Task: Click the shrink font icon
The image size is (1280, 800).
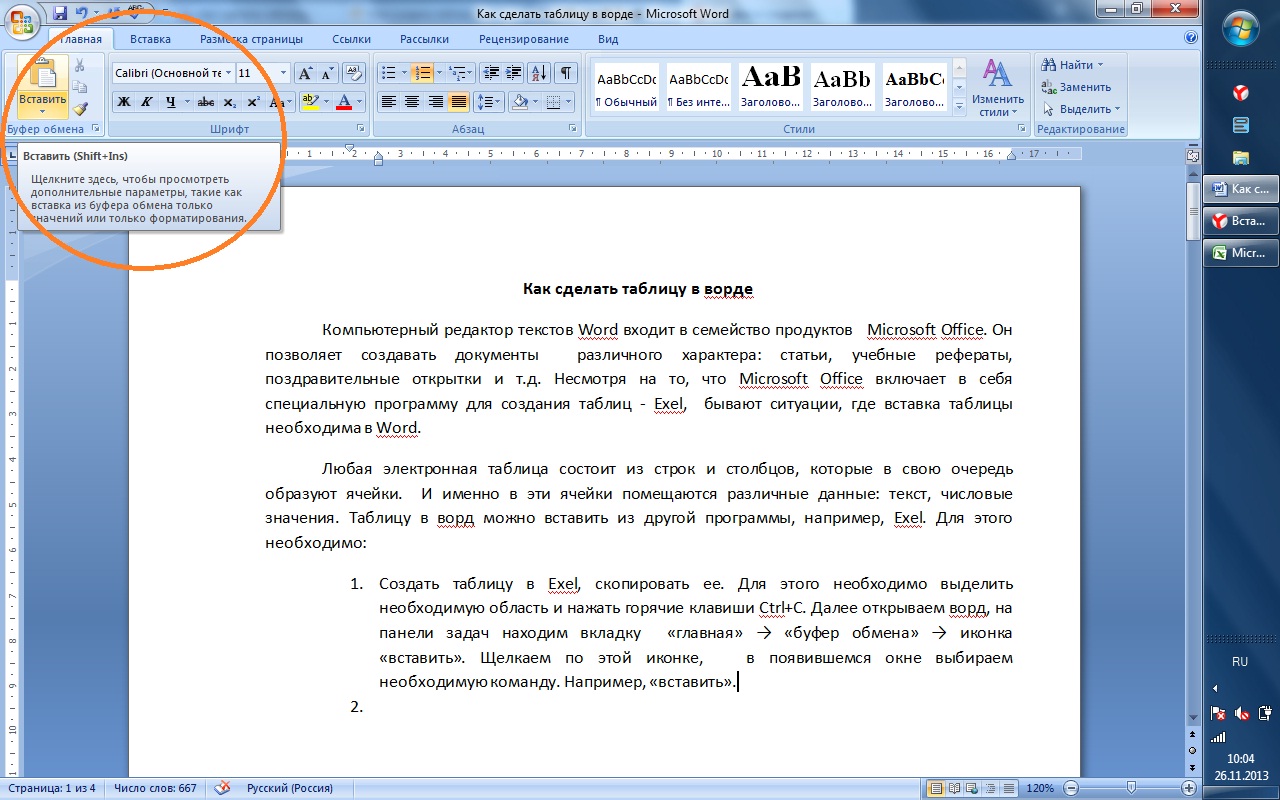Action: tap(327, 73)
